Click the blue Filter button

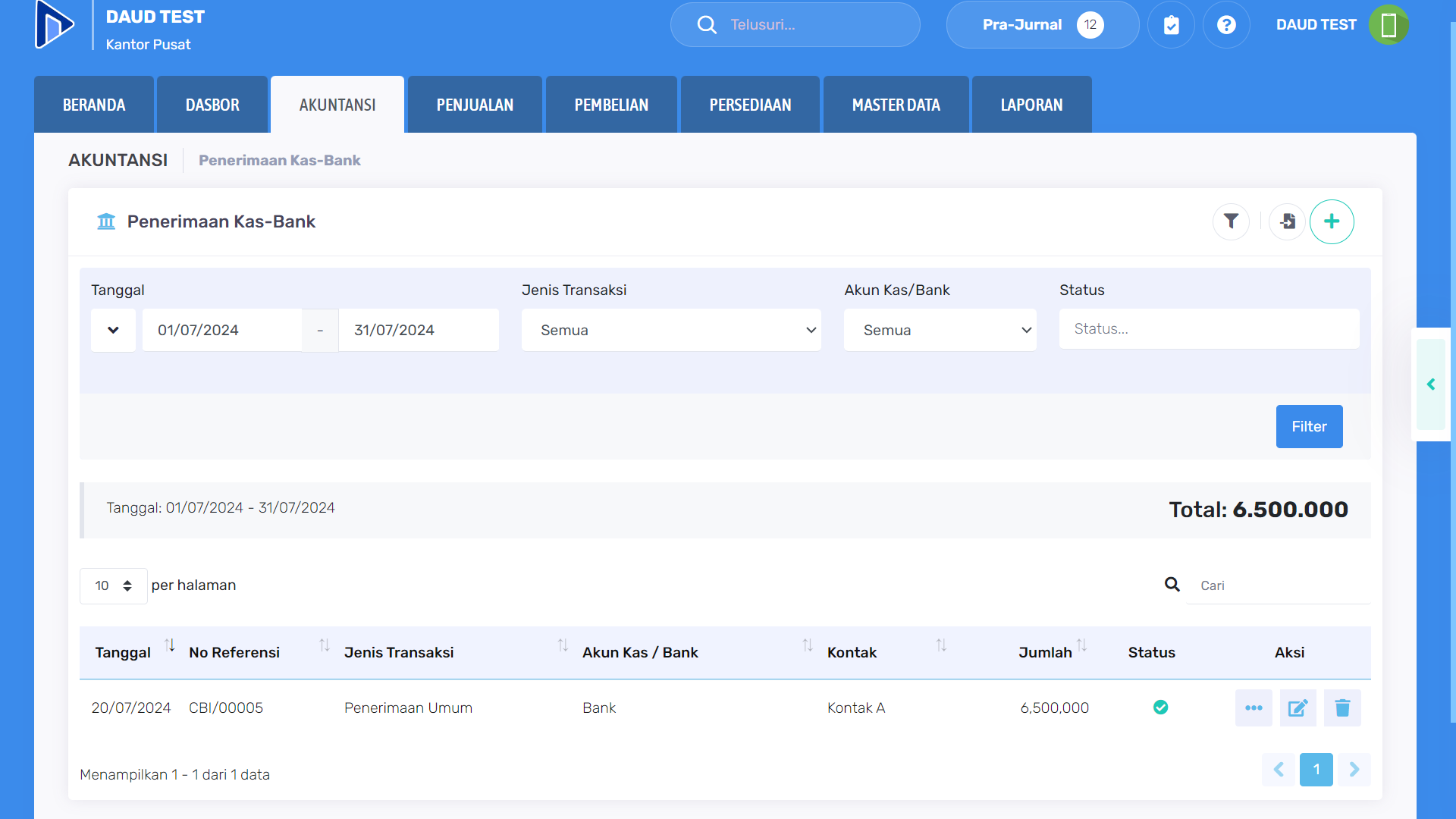click(1309, 426)
